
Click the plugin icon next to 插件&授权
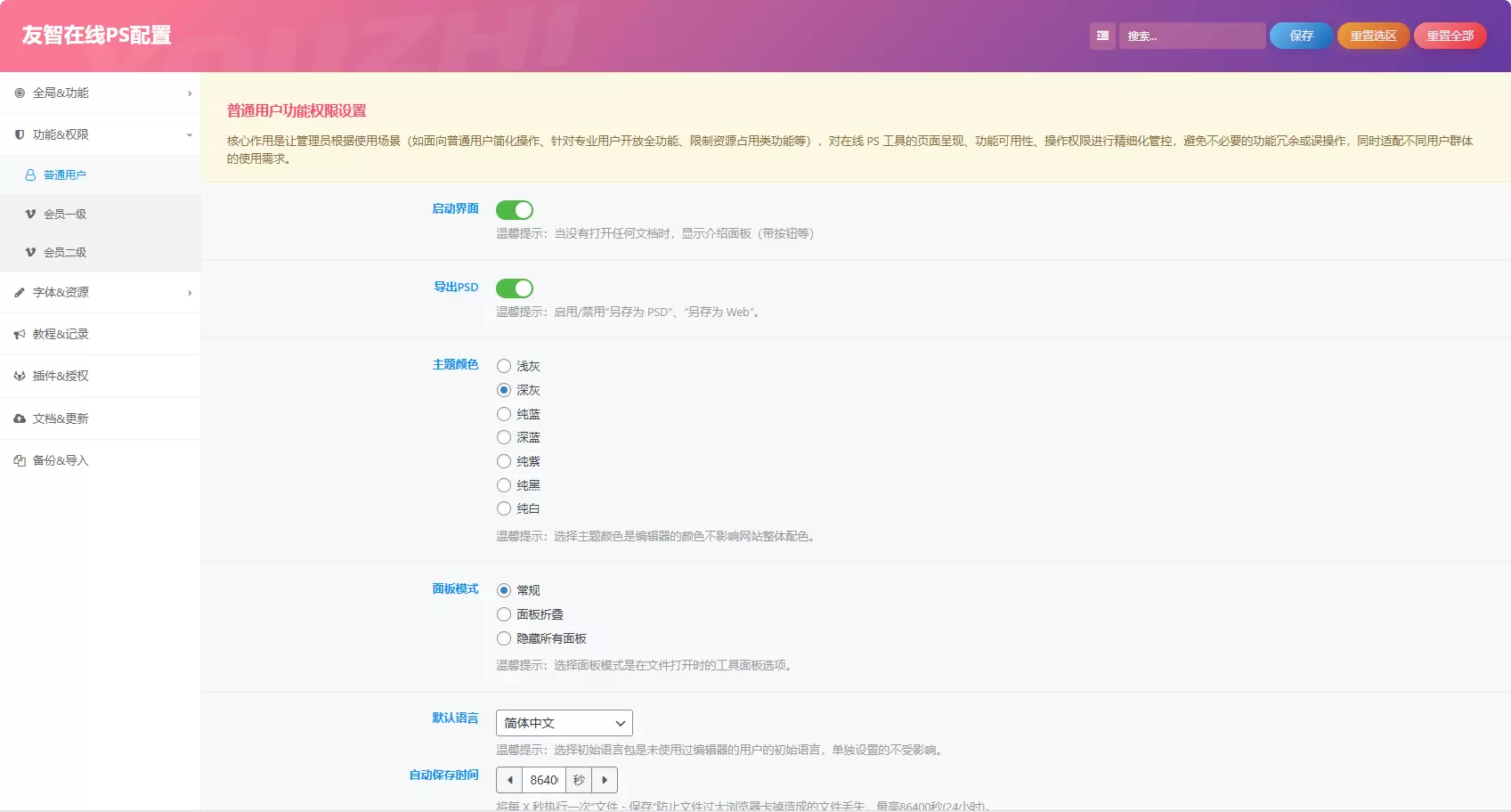[20, 376]
